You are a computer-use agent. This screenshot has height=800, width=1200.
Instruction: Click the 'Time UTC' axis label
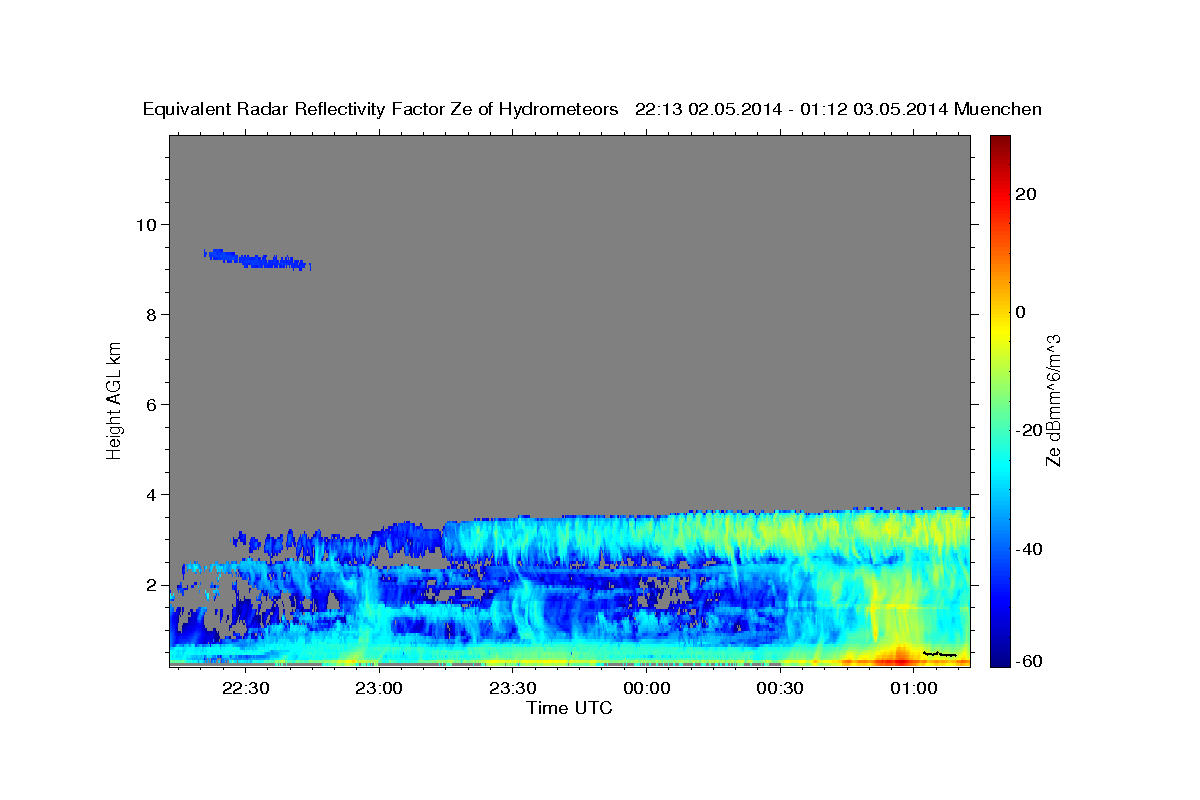569,708
